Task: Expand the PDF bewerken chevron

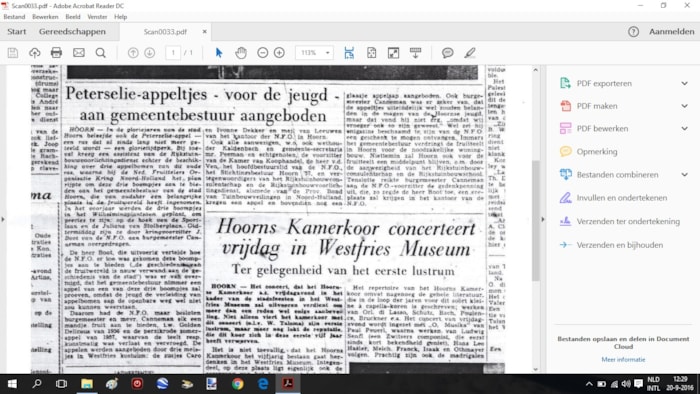Action: point(684,129)
